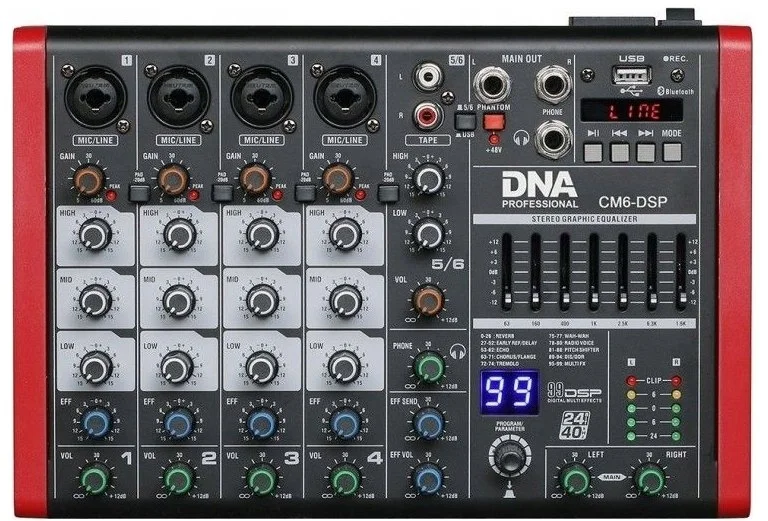This screenshot has height=521, width=768.
Task: Select channel 1 blue EFF knob
Action: (96, 423)
